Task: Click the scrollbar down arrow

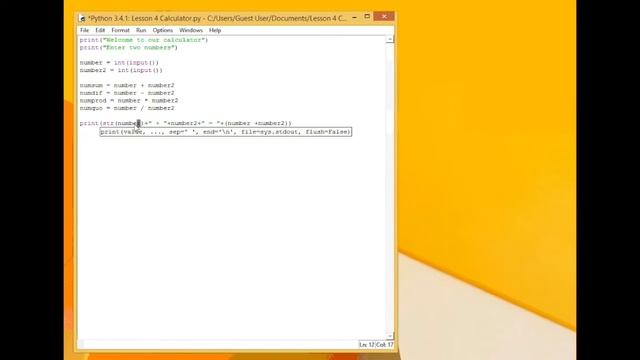Action: point(390,336)
